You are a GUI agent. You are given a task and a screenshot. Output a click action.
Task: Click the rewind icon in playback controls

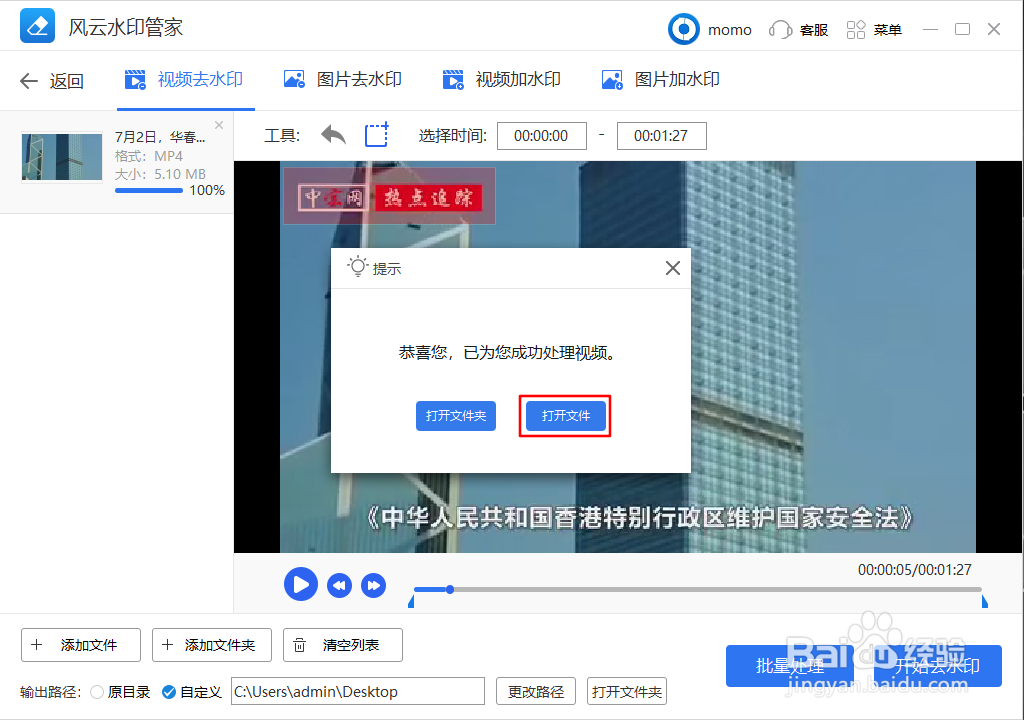pyautogui.click(x=338, y=585)
